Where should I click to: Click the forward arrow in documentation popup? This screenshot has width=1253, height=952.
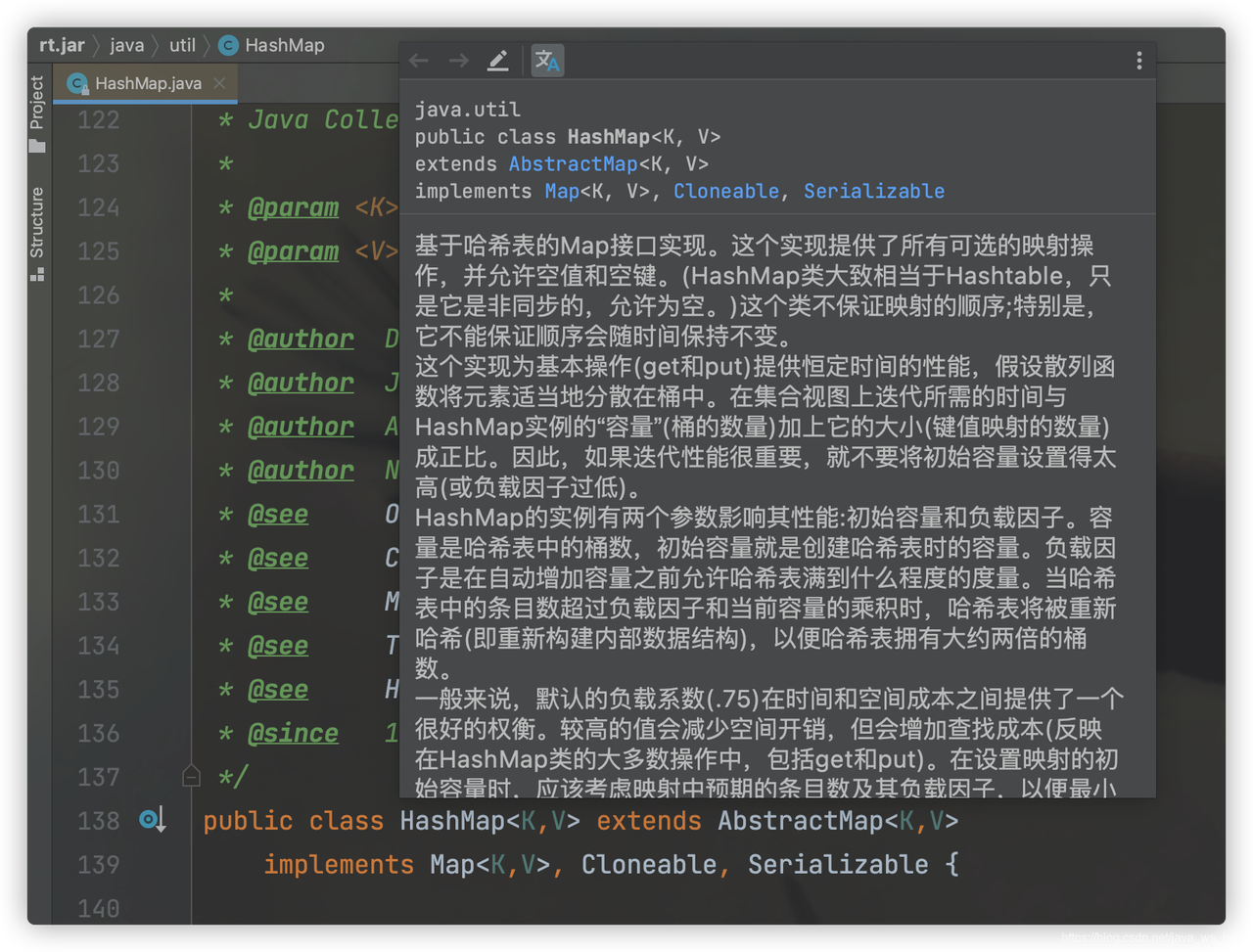(x=458, y=61)
